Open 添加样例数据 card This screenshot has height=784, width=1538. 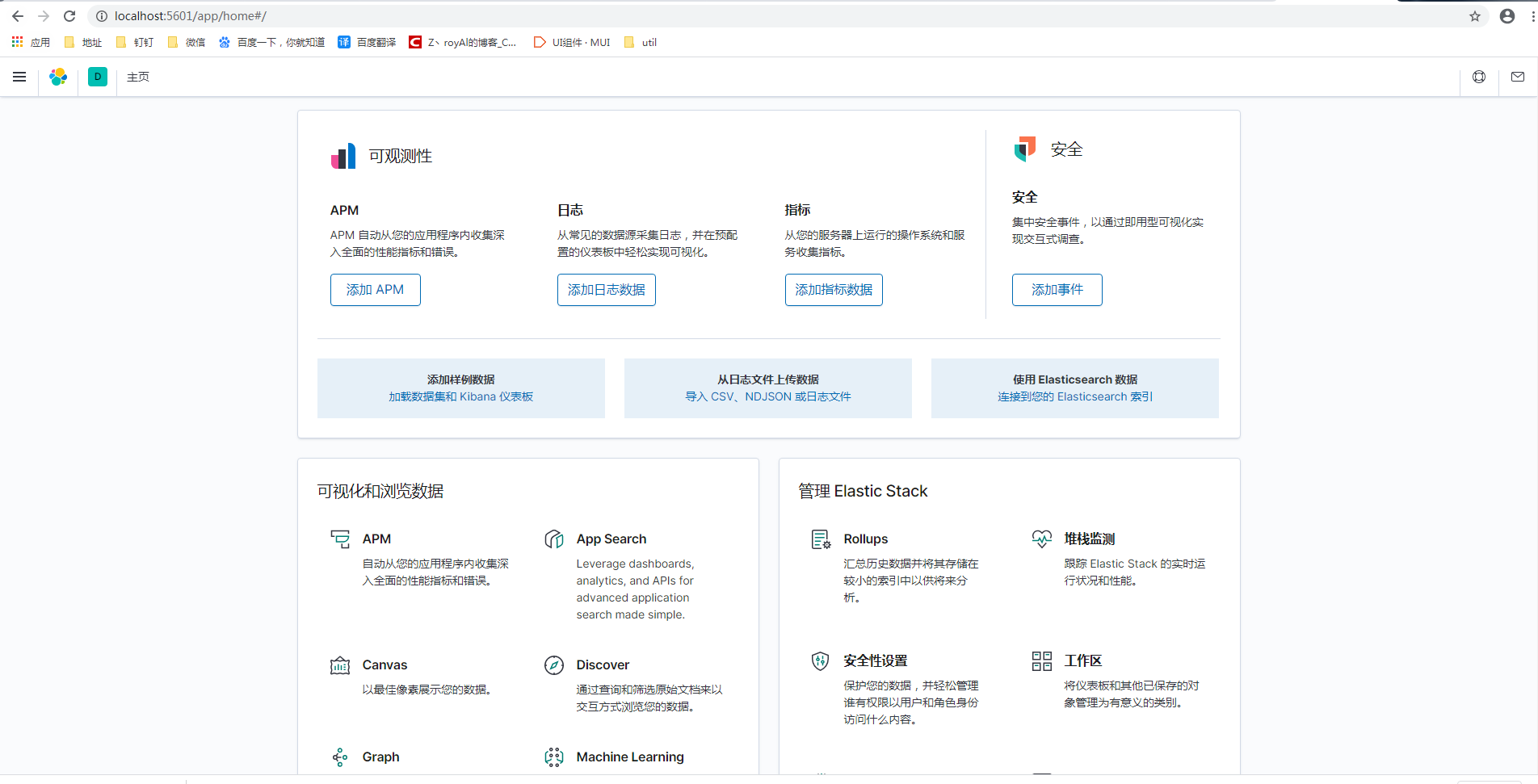click(461, 388)
